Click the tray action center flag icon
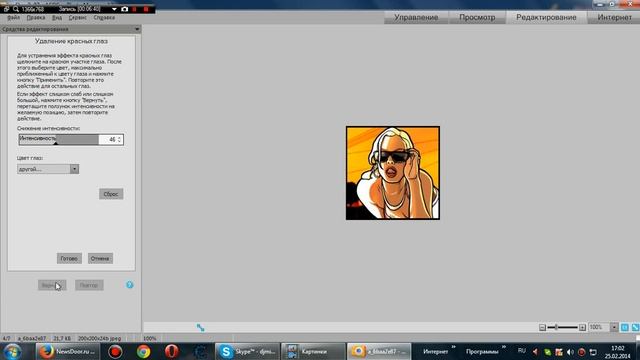The height and width of the screenshot is (360, 640). (x=593, y=352)
